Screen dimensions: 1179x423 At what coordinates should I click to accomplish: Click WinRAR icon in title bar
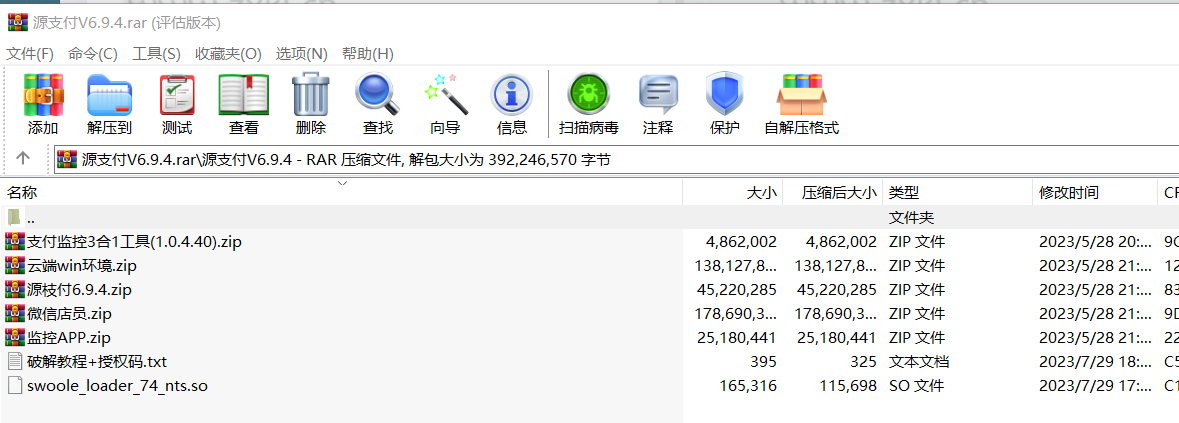18,23
